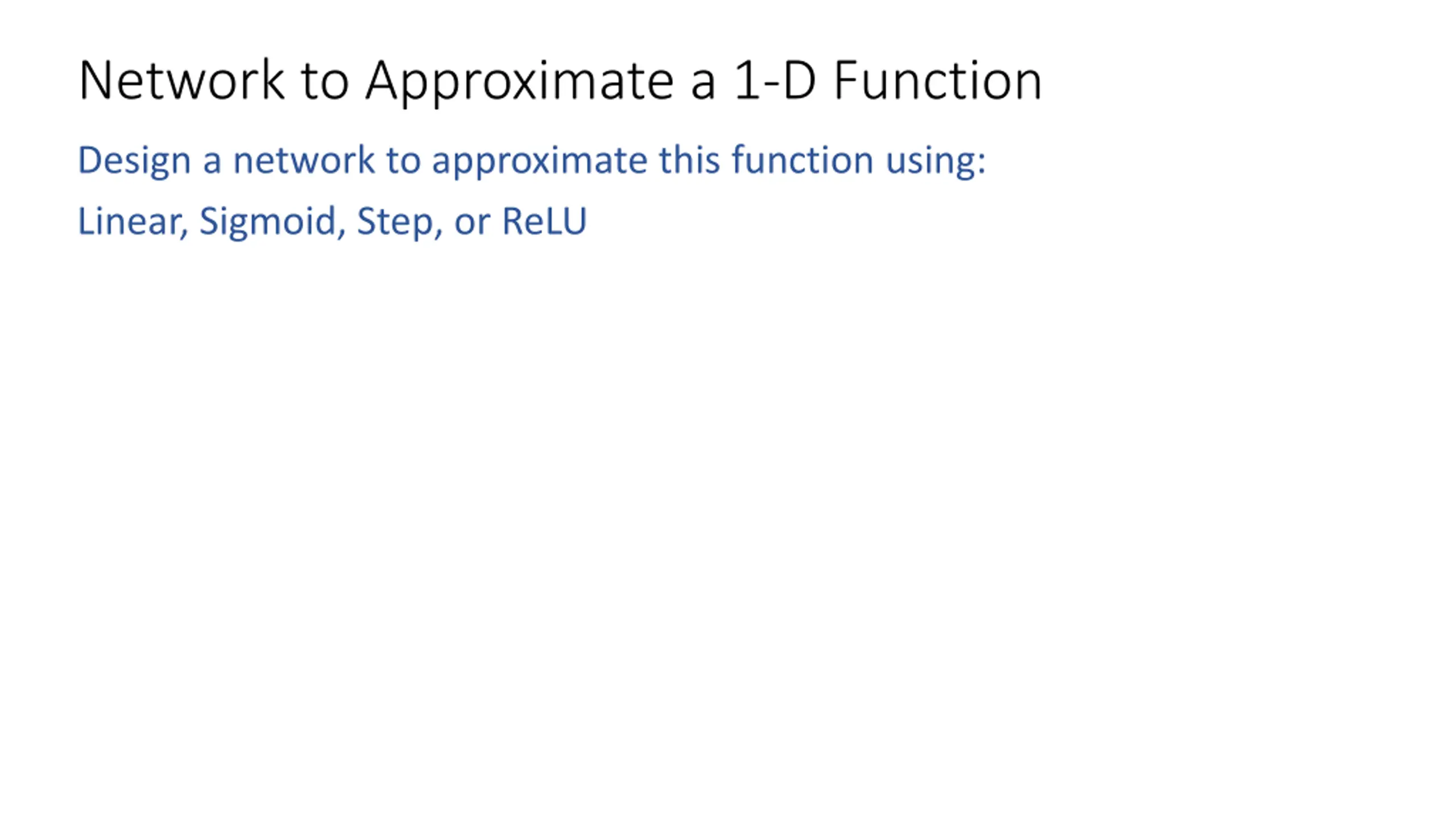Click "Approximate" in the slide title
The height and width of the screenshot is (819, 1456).
[x=520, y=81]
